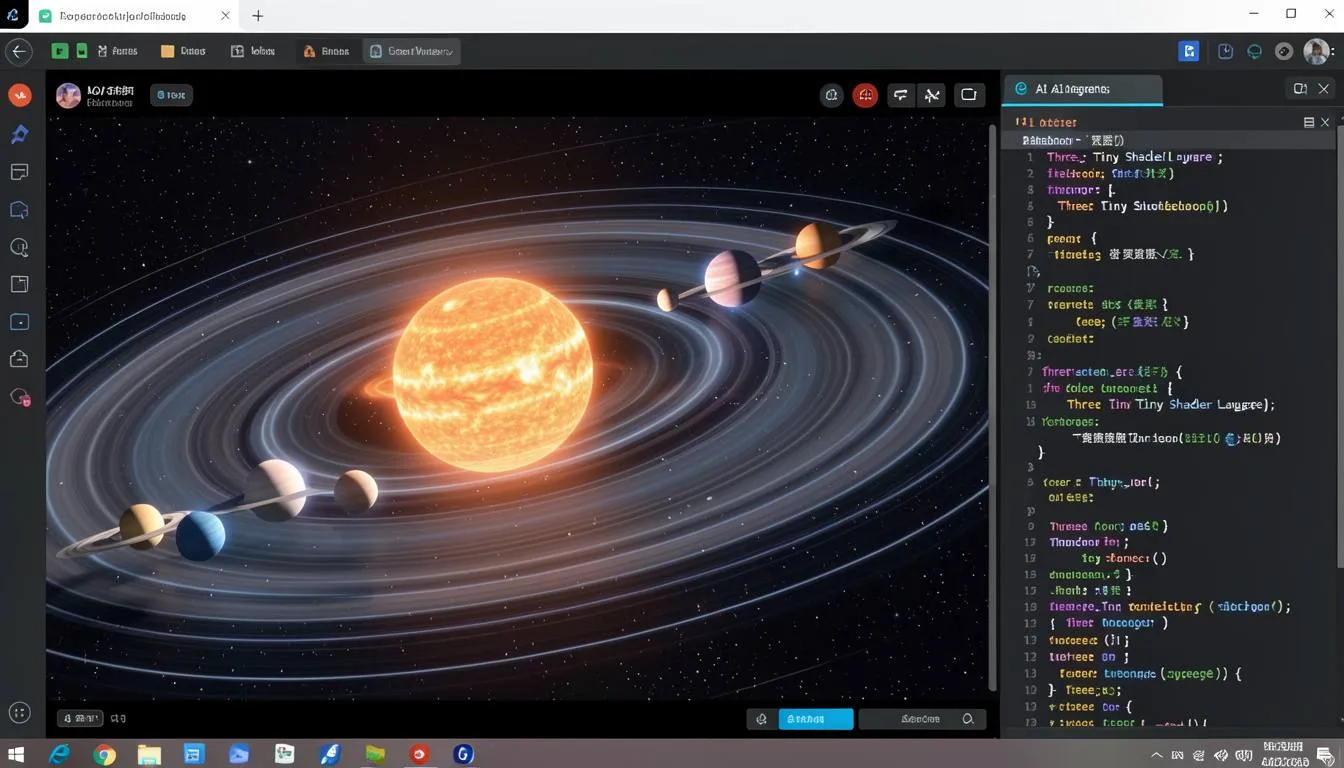Switch to the highlighted Smart Viewer tab
Screen dimensions: 1344x768
[x=410, y=50]
